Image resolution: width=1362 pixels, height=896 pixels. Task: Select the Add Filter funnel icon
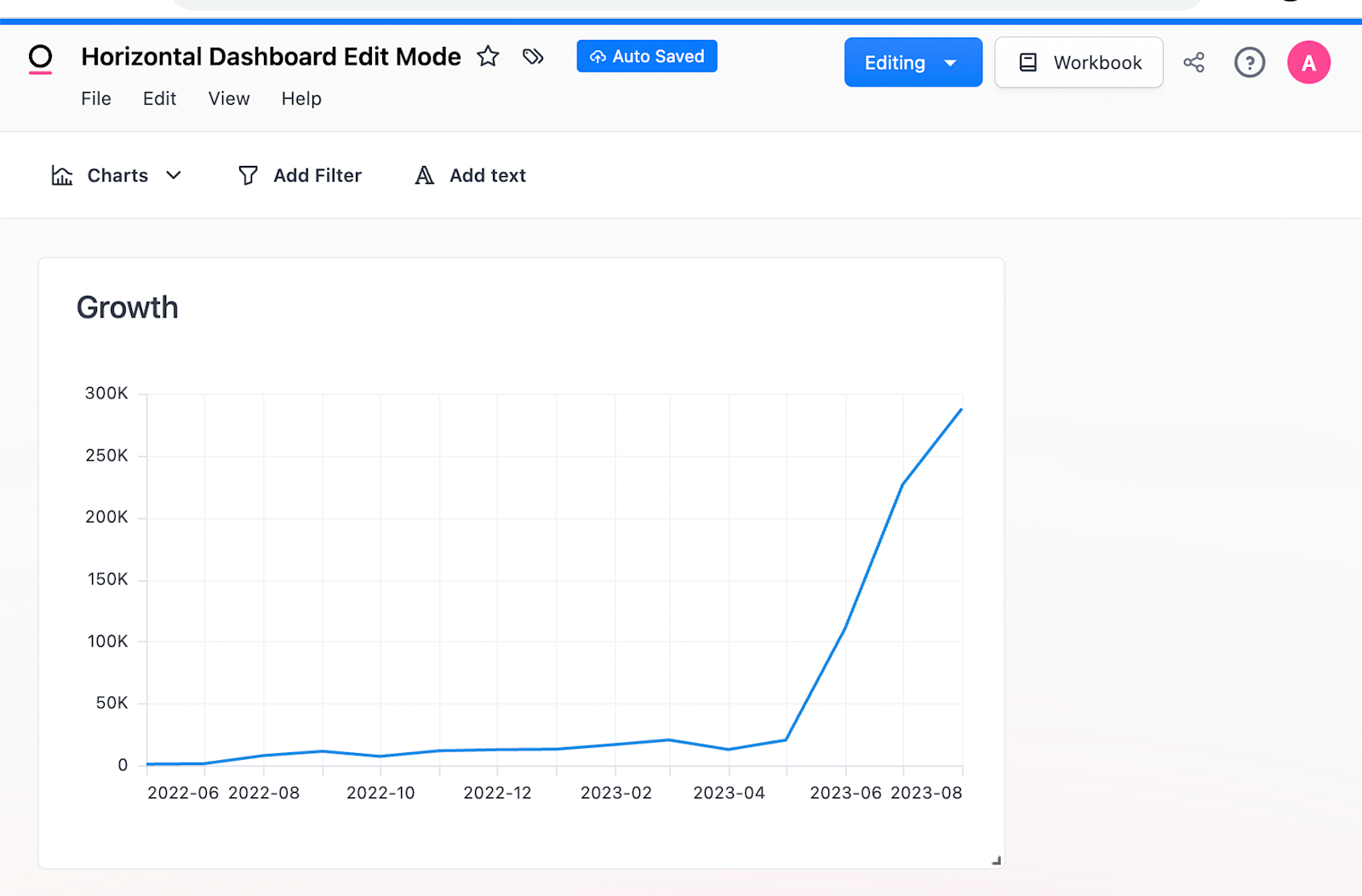pyautogui.click(x=248, y=175)
